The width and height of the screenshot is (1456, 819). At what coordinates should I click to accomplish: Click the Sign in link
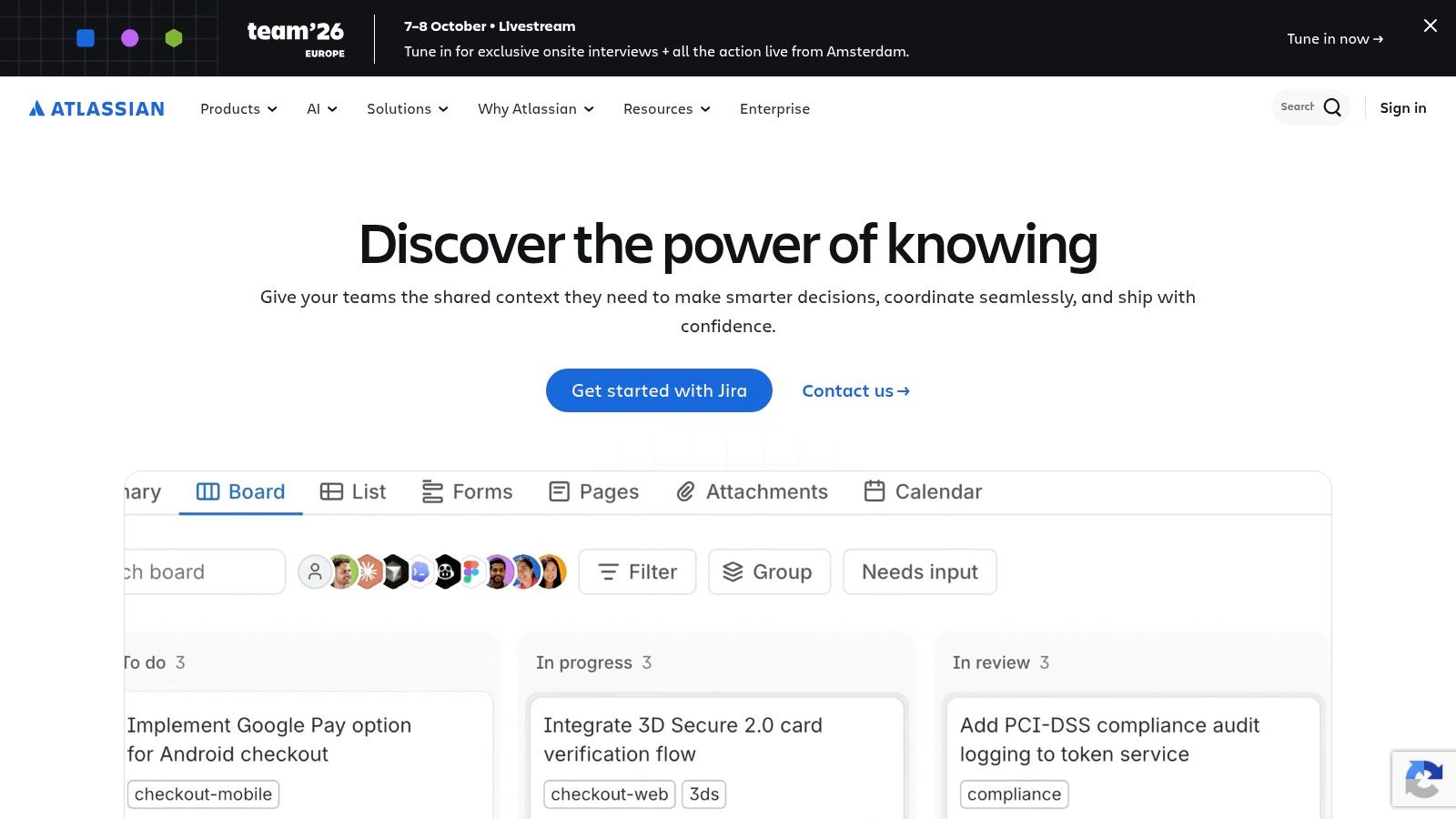pyautogui.click(x=1403, y=107)
